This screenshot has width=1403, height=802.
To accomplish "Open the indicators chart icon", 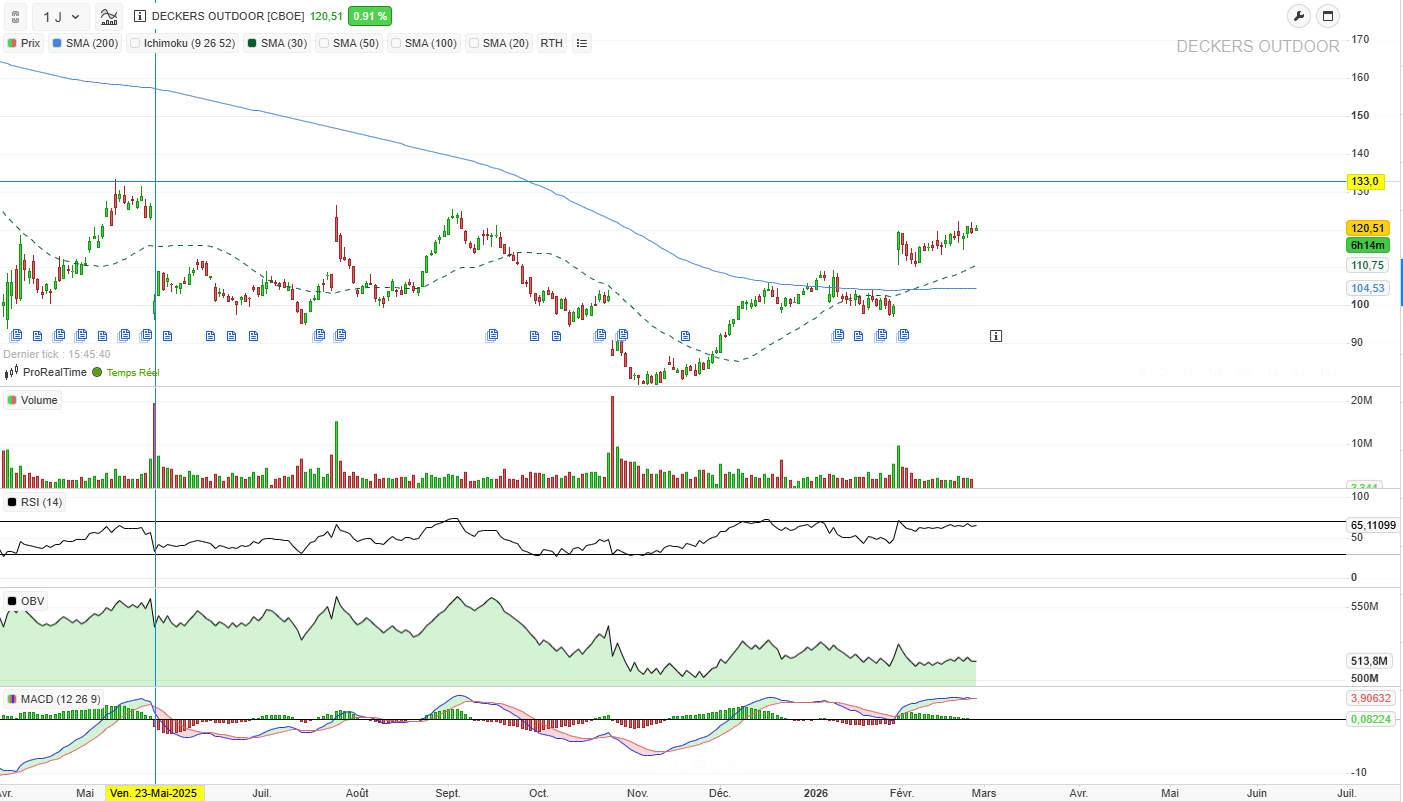I will click(109, 16).
